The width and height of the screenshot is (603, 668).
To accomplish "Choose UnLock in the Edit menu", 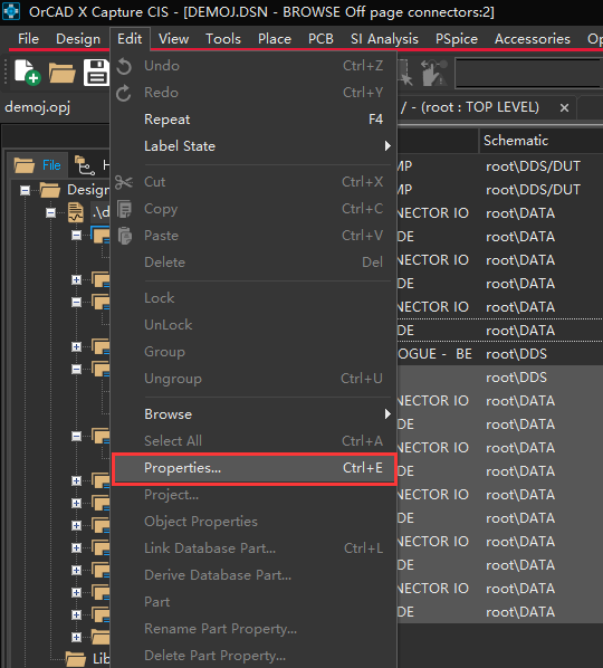I will 254,325.
